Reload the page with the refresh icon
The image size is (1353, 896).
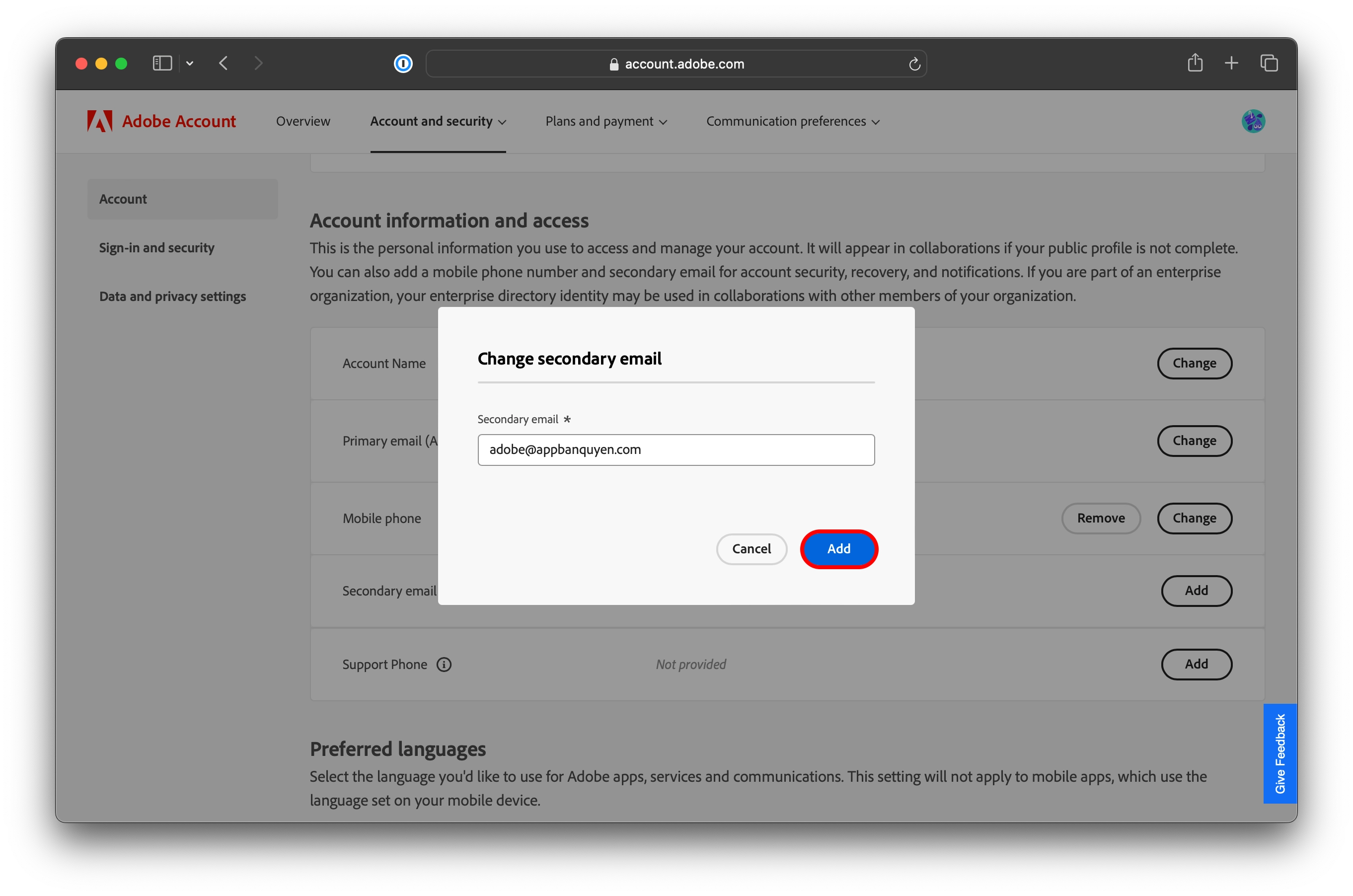pos(914,64)
